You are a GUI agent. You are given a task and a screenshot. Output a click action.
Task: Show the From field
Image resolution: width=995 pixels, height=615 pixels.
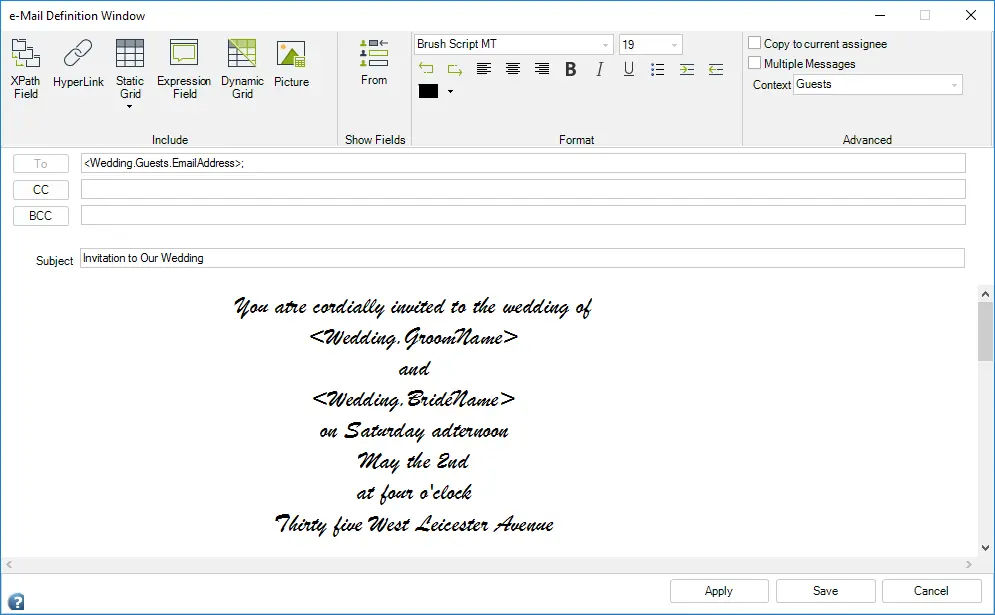click(374, 62)
